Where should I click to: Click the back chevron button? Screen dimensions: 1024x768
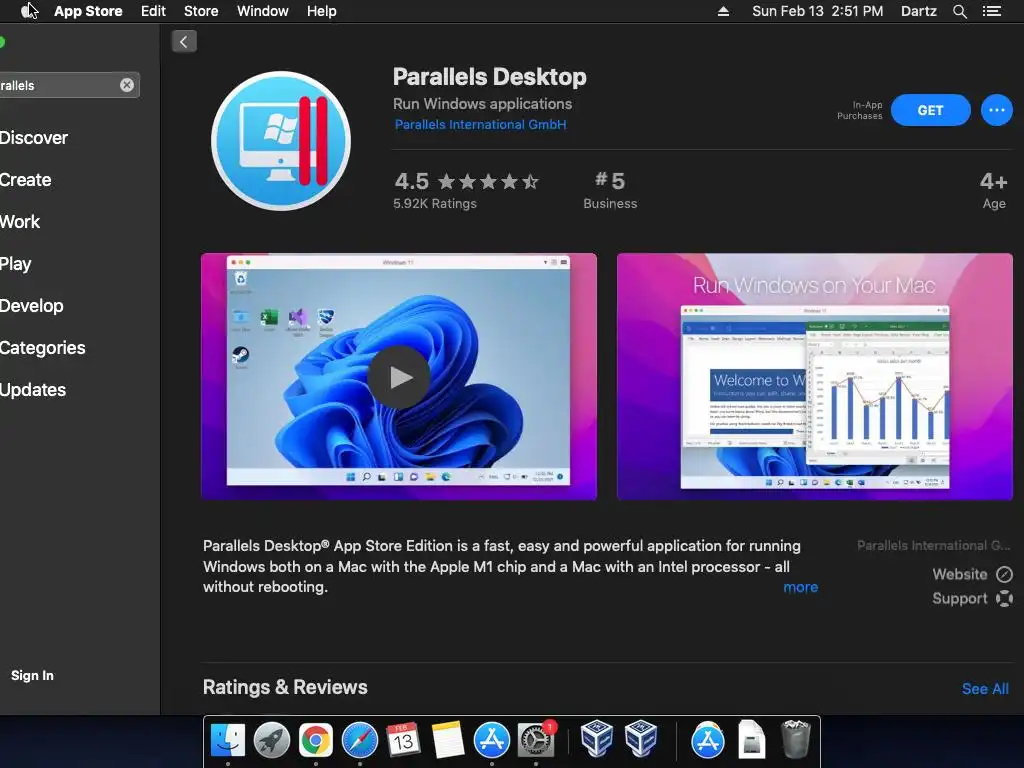(x=184, y=42)
